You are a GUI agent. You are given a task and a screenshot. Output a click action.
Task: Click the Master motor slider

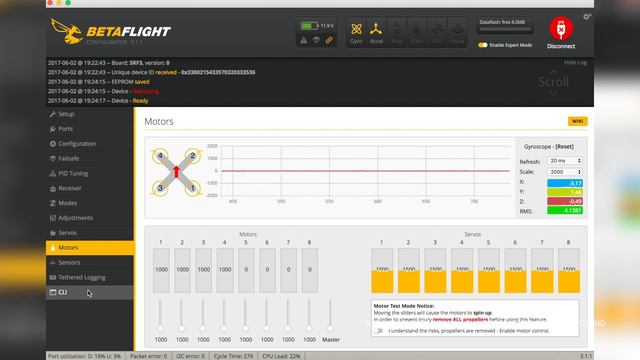[330, 315]
